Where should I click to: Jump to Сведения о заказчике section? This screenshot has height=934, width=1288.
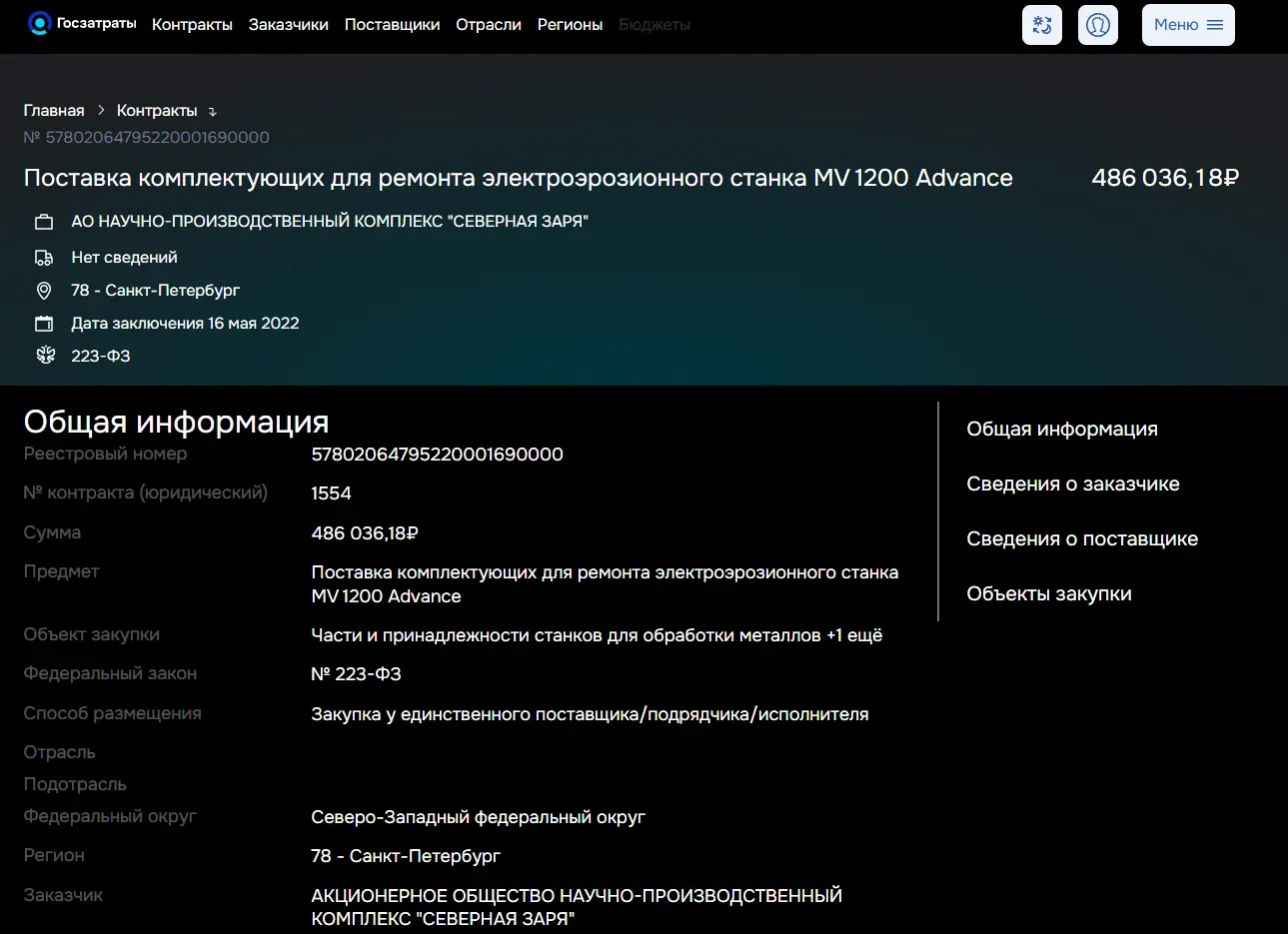coord(1073,483)
